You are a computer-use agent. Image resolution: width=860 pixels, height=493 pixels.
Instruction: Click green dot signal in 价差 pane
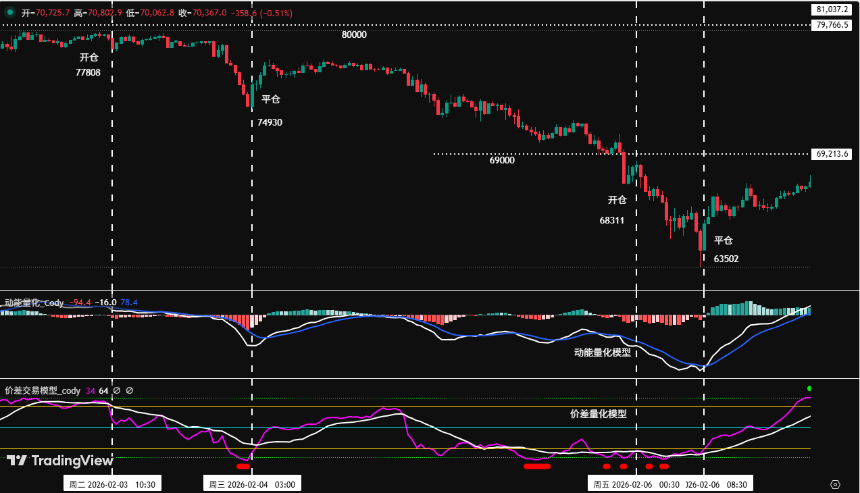[x=809, y=388]
